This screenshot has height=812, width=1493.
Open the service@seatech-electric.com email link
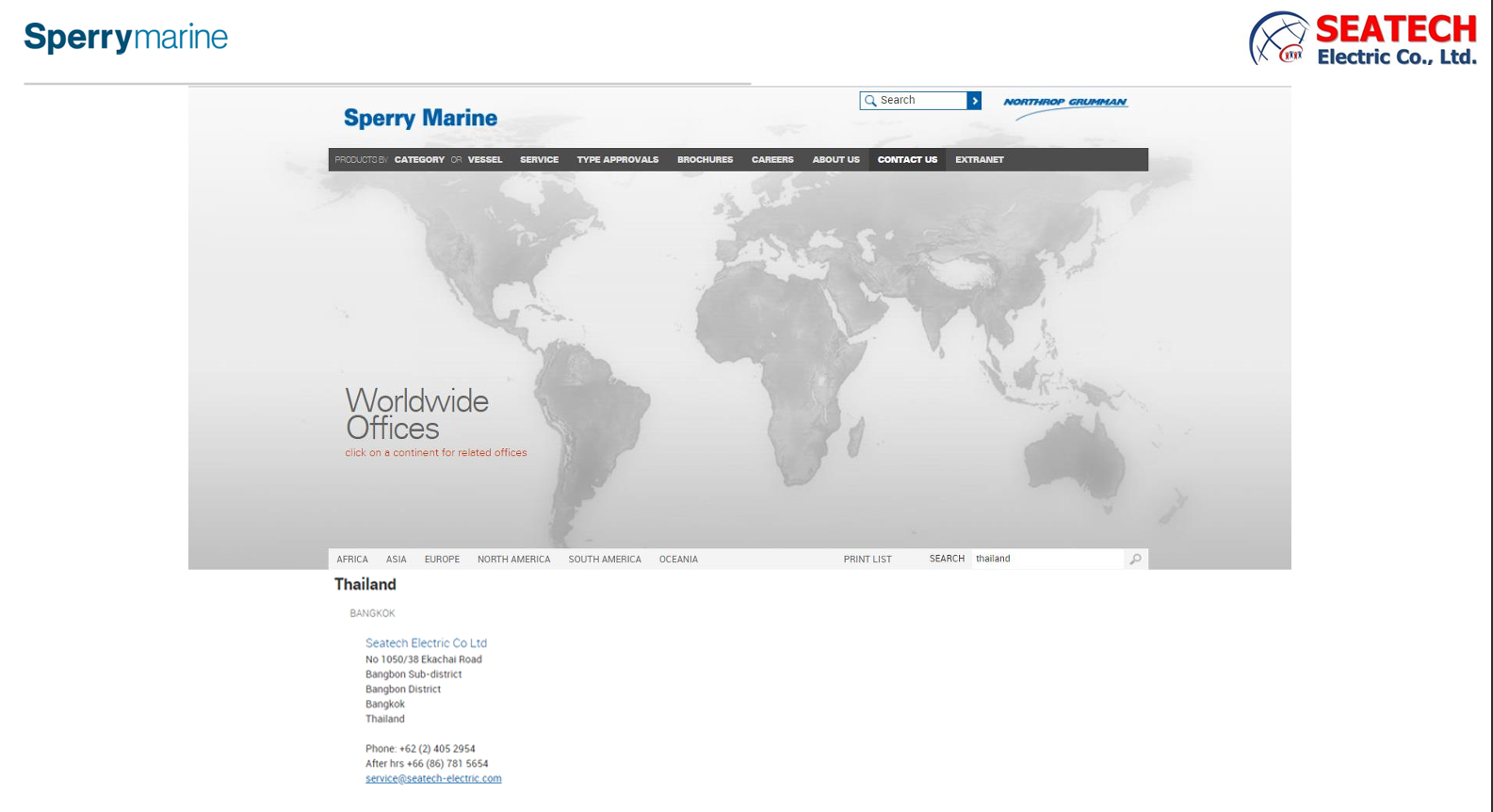point(433,779)
